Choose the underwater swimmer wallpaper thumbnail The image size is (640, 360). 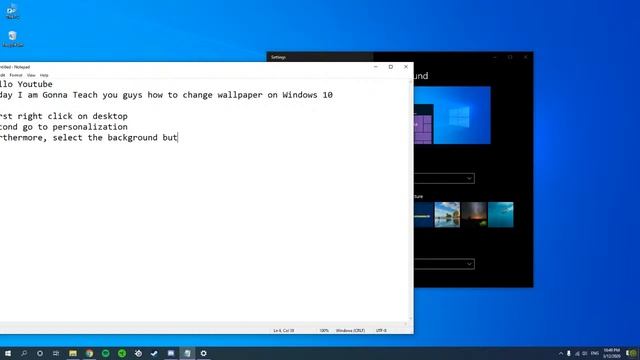(x=501, y=214)
